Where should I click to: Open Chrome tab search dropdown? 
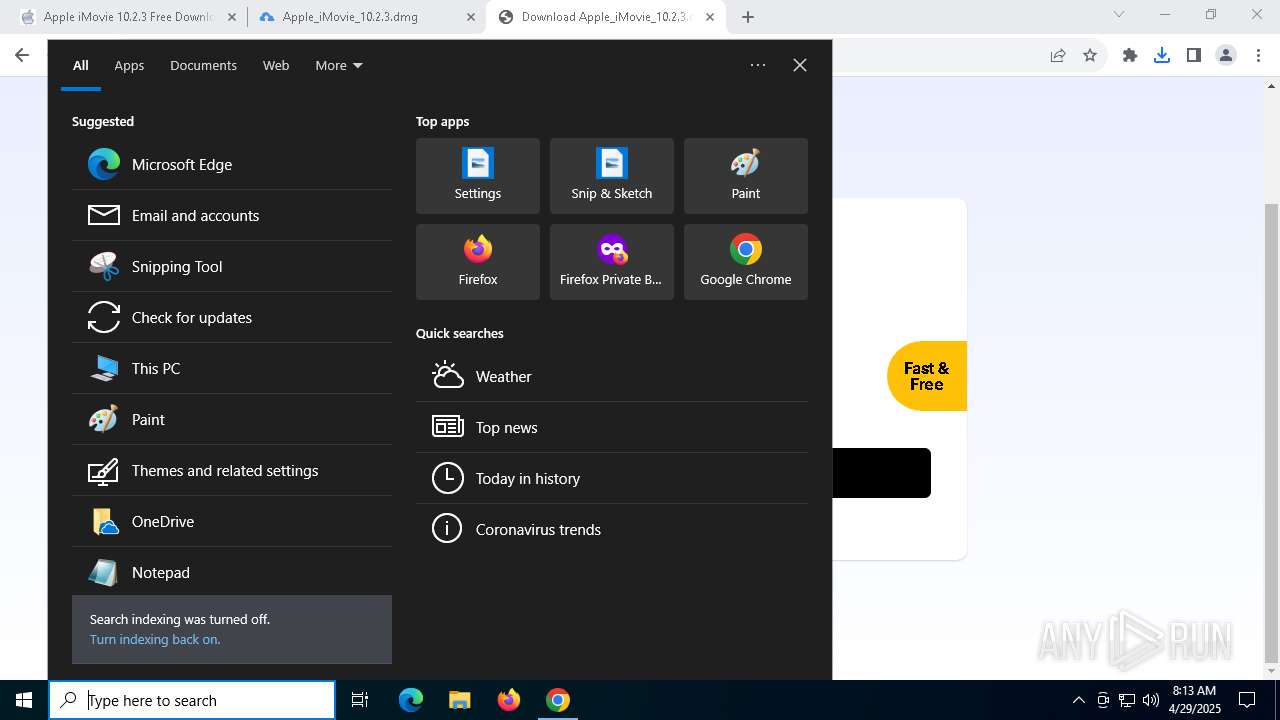[1119, 14]
